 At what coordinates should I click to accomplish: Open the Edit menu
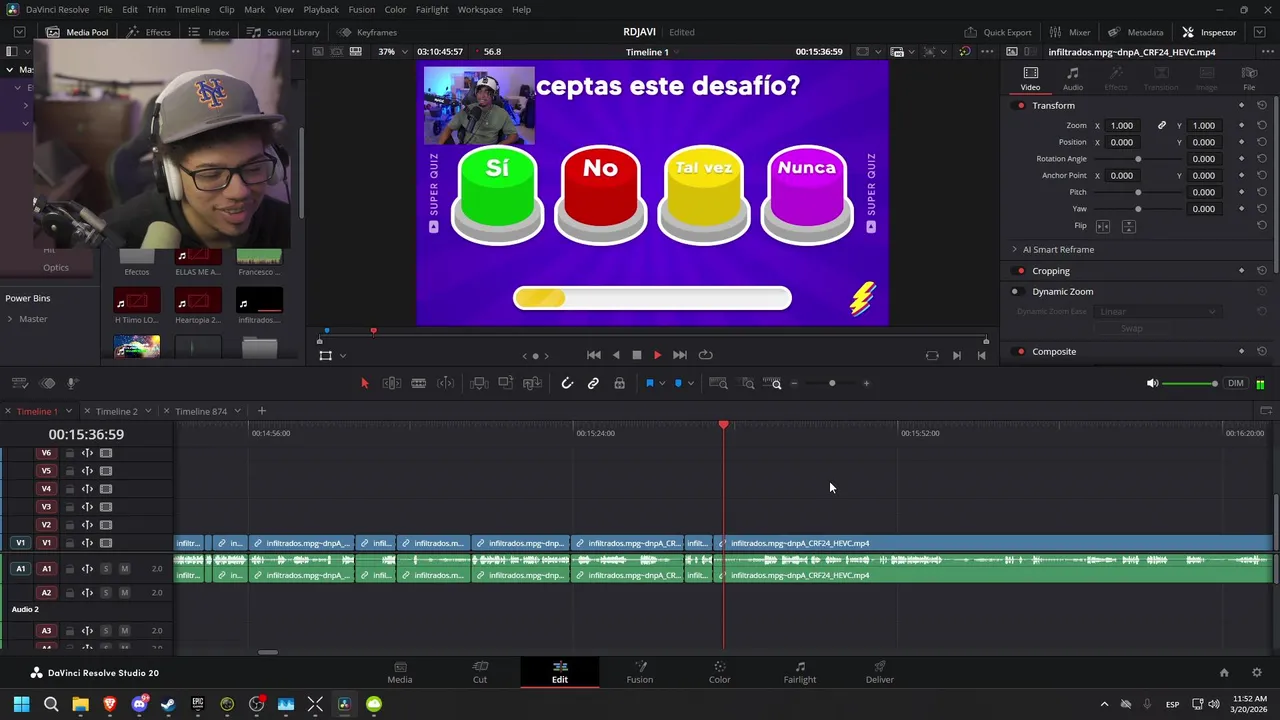point(130,10)
